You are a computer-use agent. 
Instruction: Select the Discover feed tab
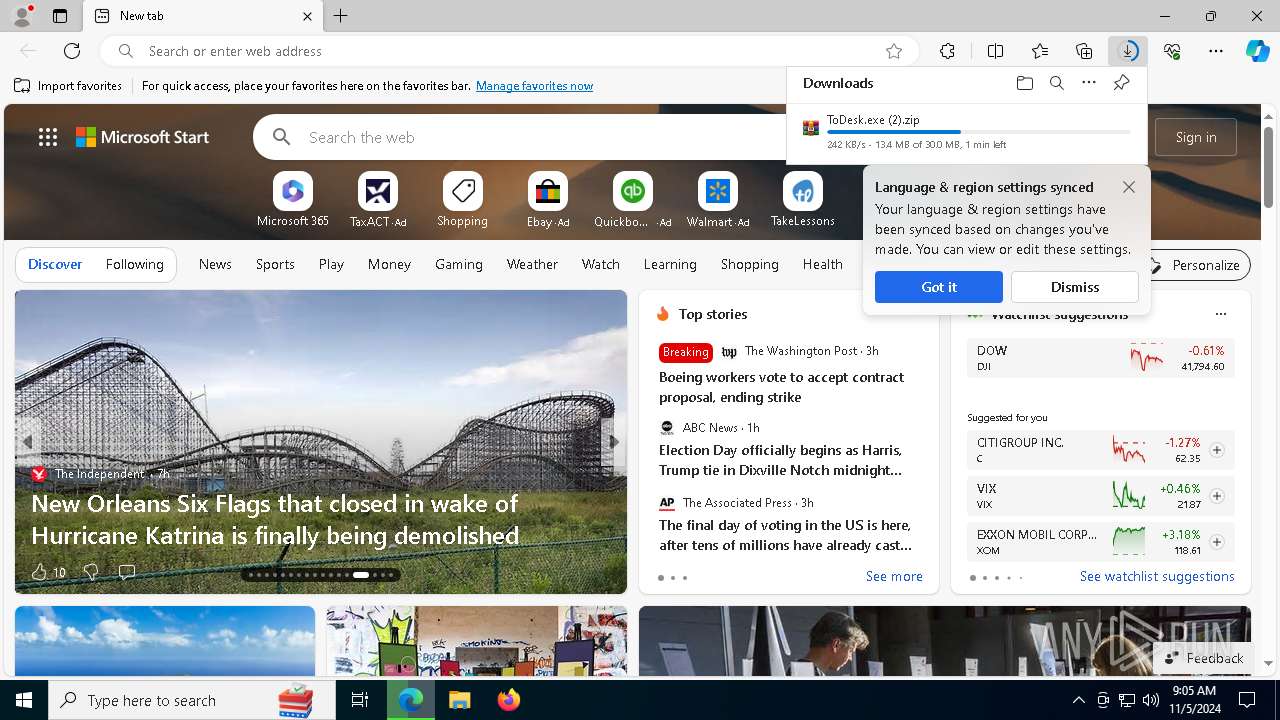pyautogui.click(x=55, y=265)
